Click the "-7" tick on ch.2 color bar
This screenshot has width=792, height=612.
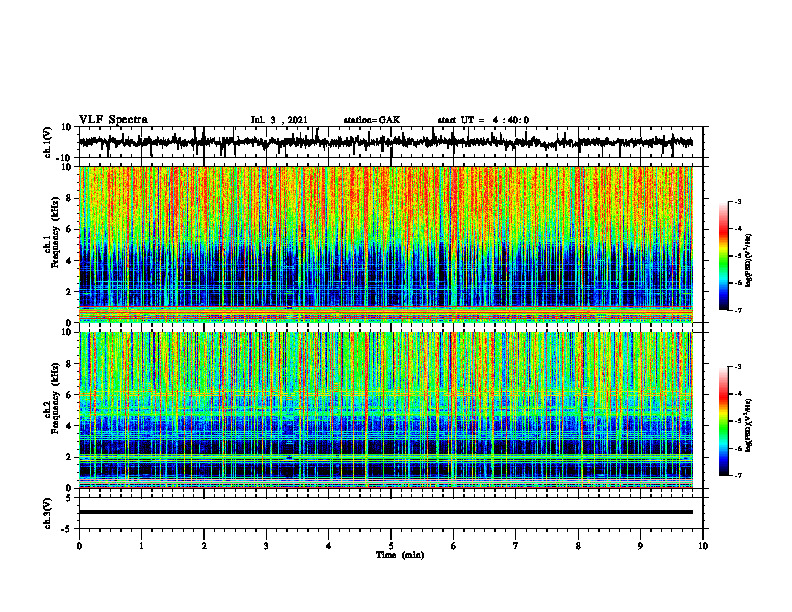(737, 476)
